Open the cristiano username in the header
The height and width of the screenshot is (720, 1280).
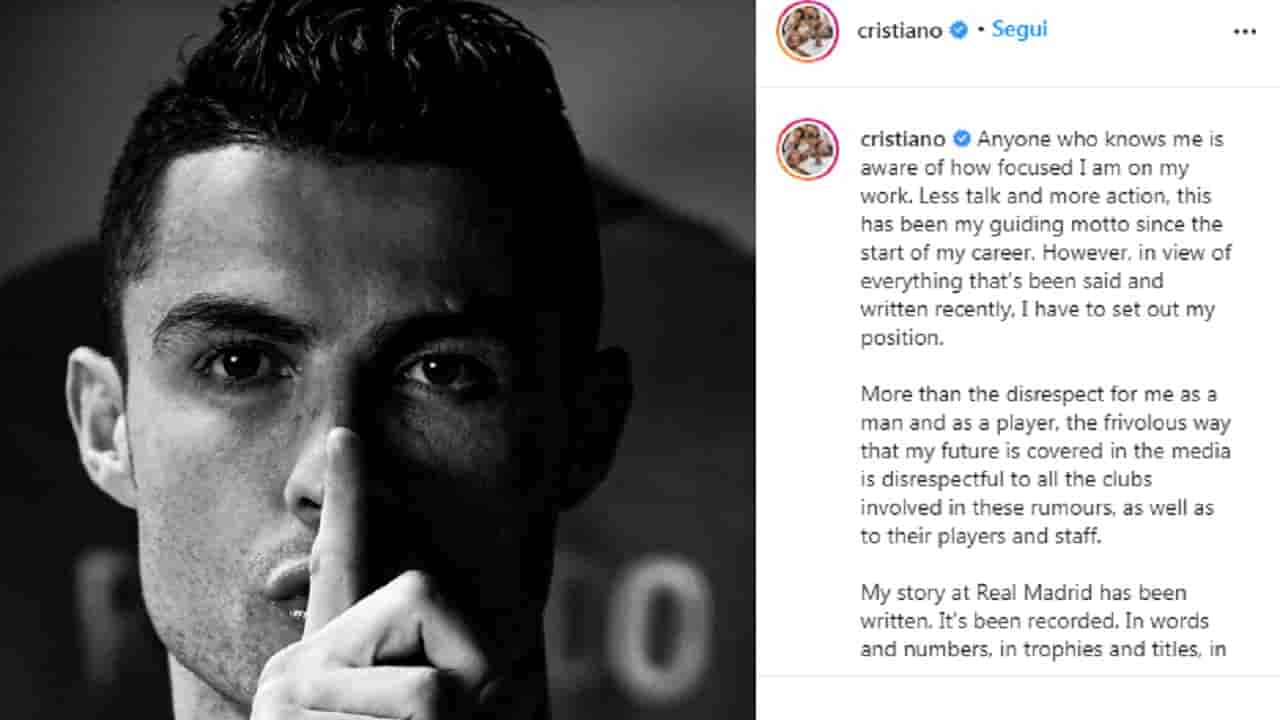point(900,31)
